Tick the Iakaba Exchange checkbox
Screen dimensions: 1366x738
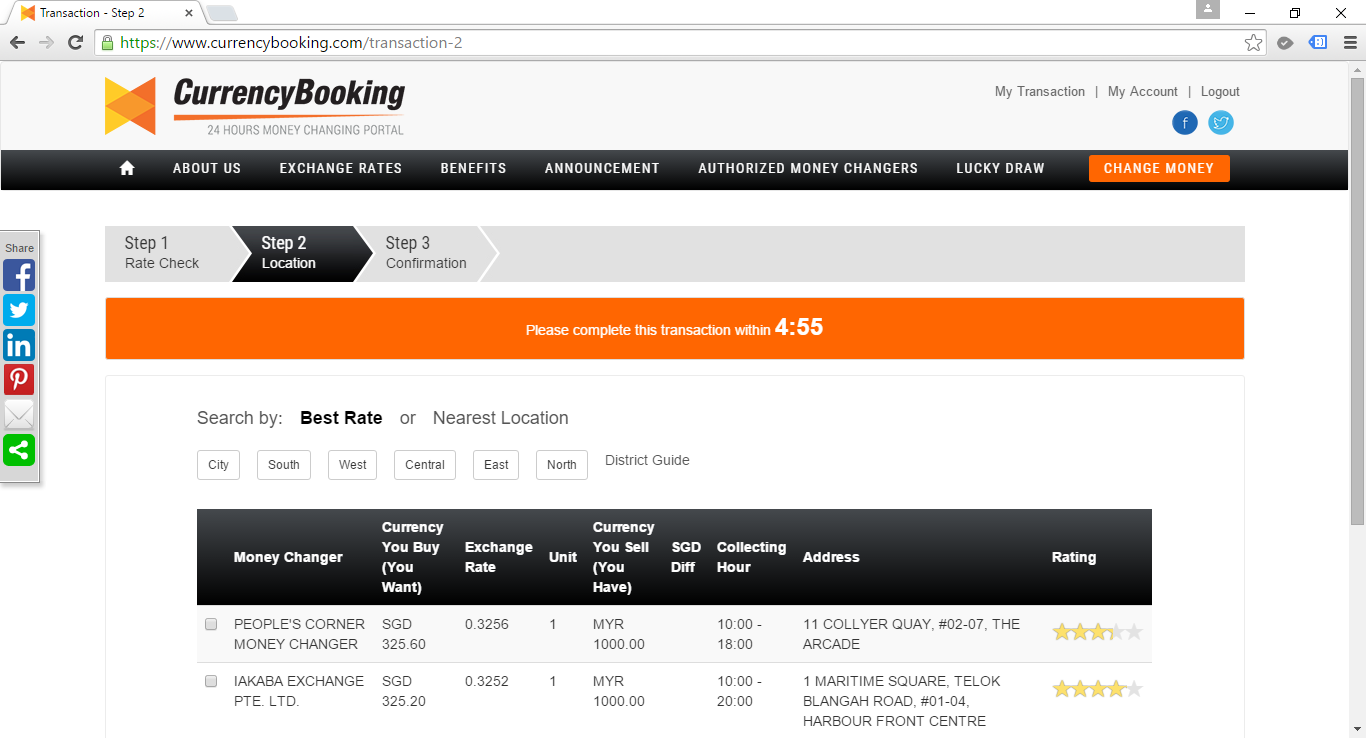pos(211,681)
